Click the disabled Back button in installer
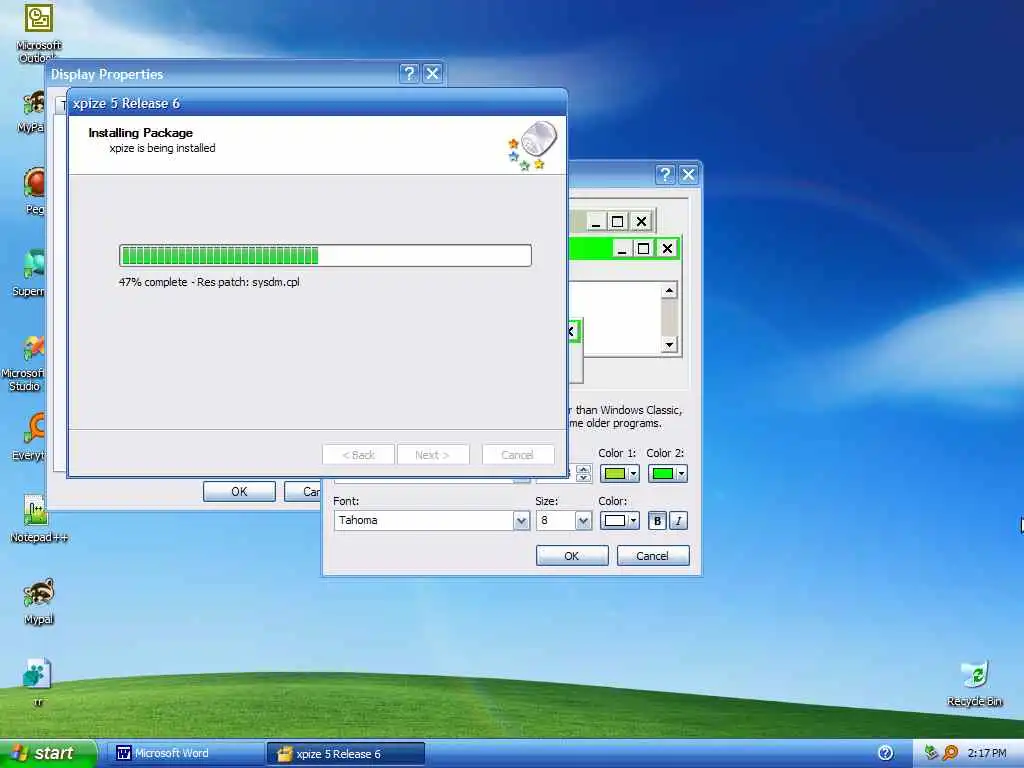 [x=359, y=455]
